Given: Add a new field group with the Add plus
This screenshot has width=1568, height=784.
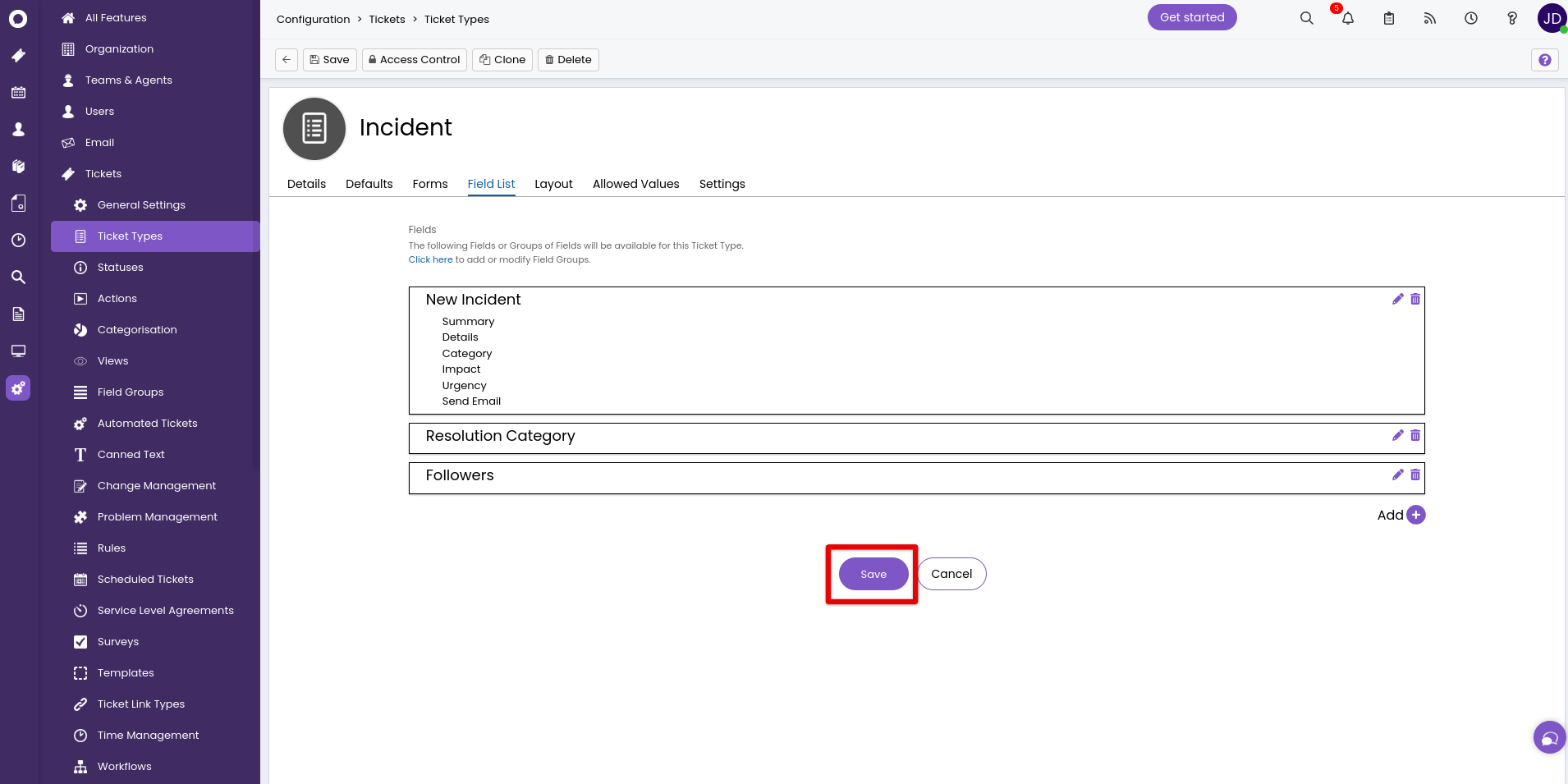Looking at the screenshot, I should (1414, 515).
